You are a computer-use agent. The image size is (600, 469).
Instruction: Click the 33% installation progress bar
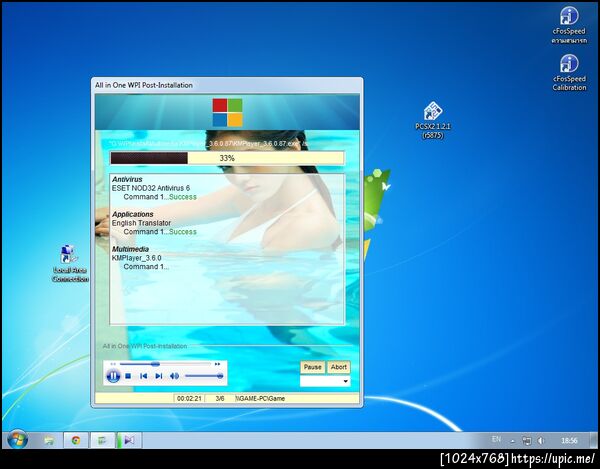227,158
